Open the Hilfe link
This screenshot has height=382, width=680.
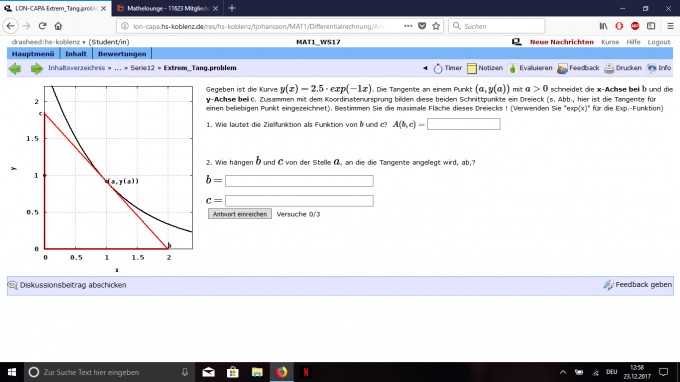[x=633, y=42]
